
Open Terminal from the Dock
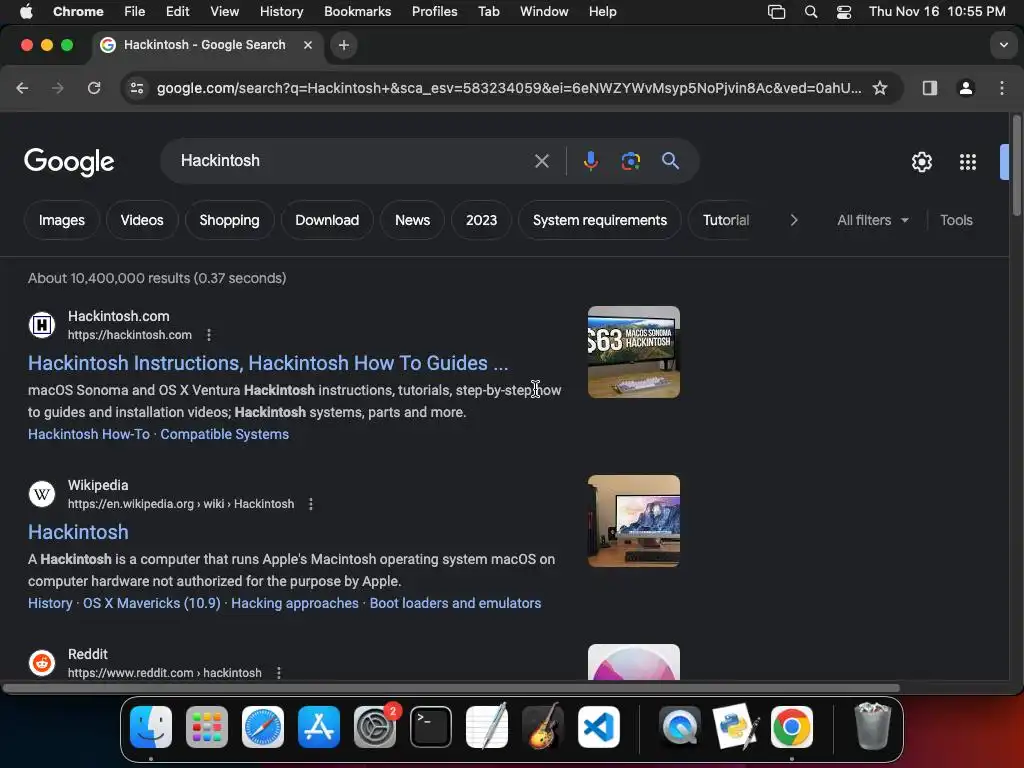[x=431, y=727]
